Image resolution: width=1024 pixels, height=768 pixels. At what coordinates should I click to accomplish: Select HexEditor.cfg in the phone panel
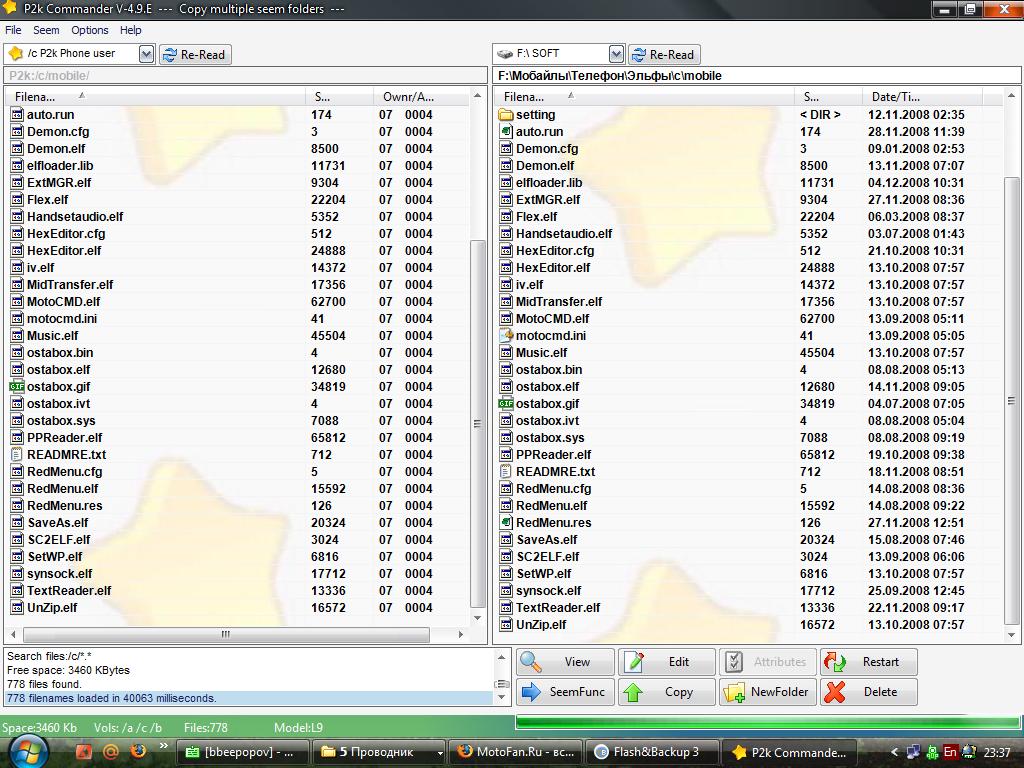tap(65, 234)
